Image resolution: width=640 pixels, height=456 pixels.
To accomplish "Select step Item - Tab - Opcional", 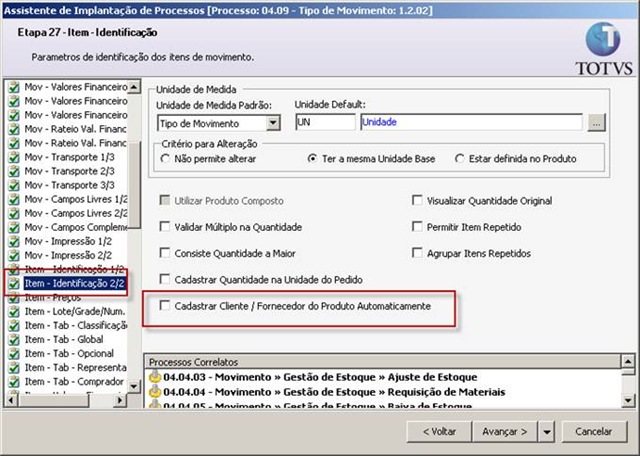I will (69, 354).
